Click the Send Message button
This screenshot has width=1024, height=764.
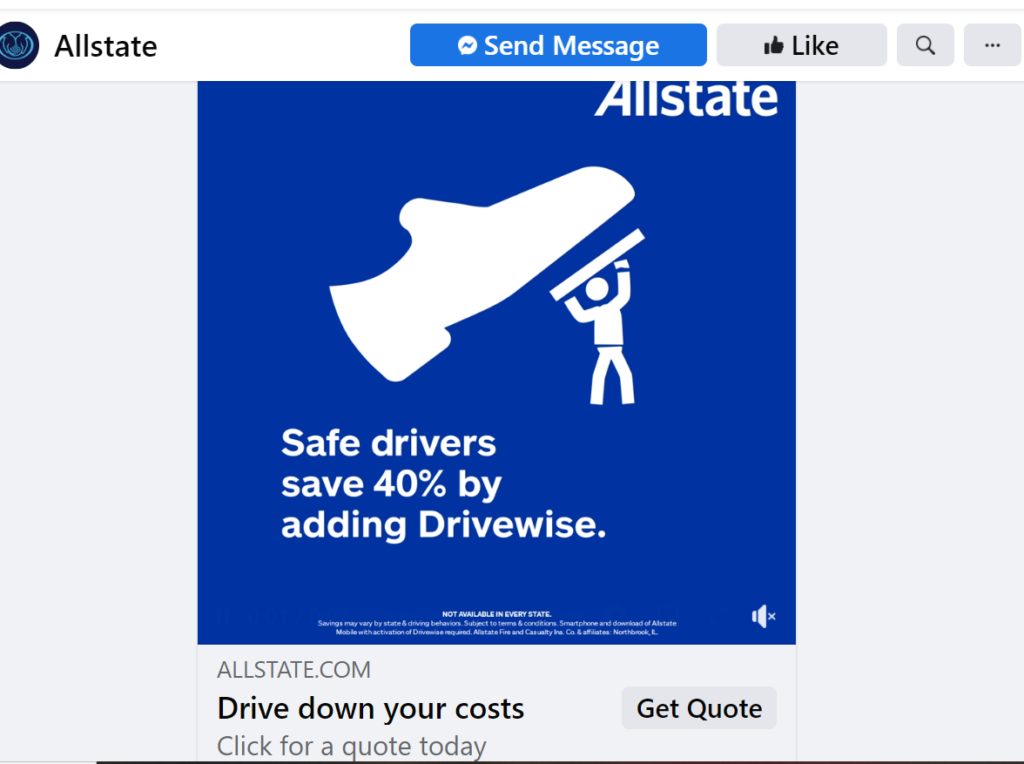click(558, 45)
